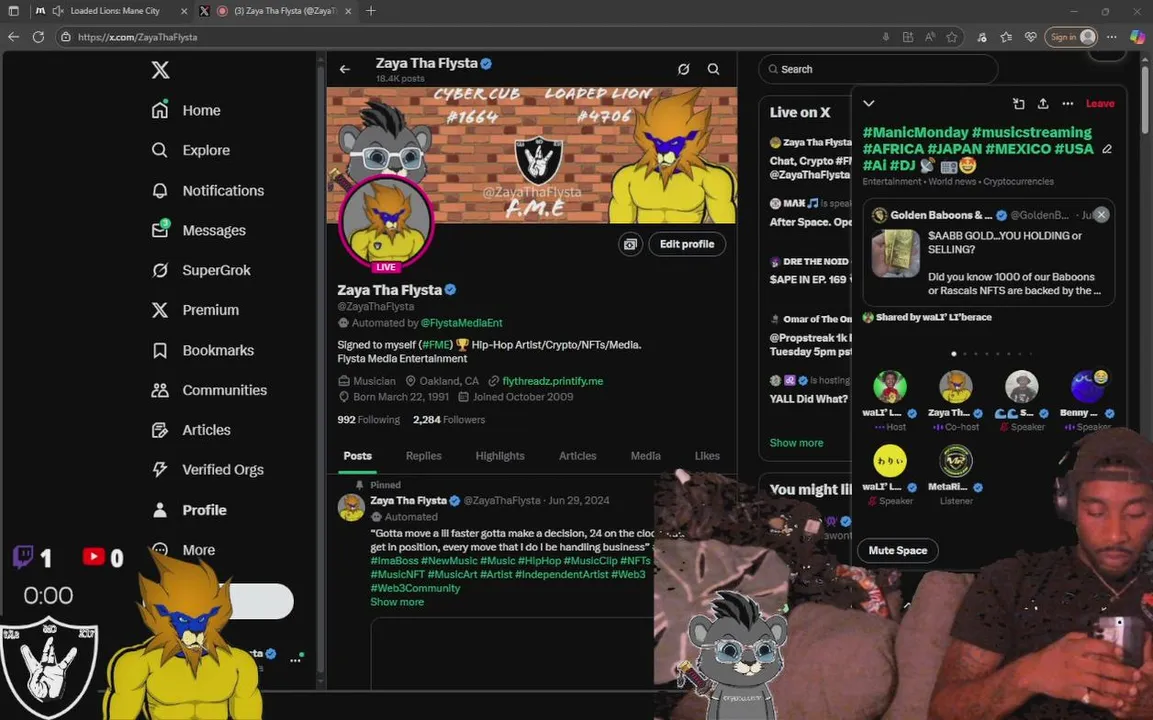1153x720 pixels.
Task: Click the Edit profile button
Action: tap(687, 244)
